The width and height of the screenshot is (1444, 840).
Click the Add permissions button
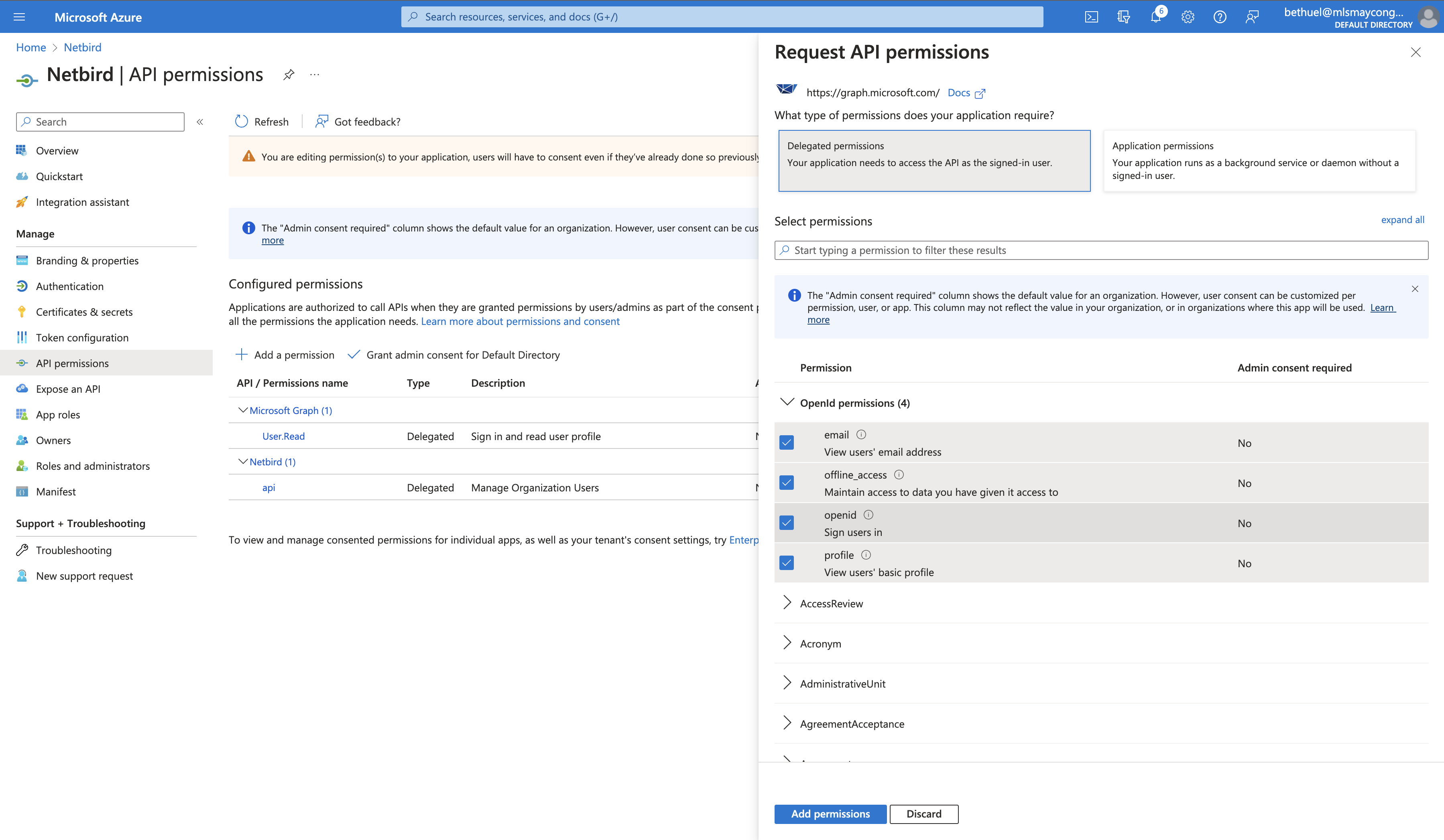(830, 814)
